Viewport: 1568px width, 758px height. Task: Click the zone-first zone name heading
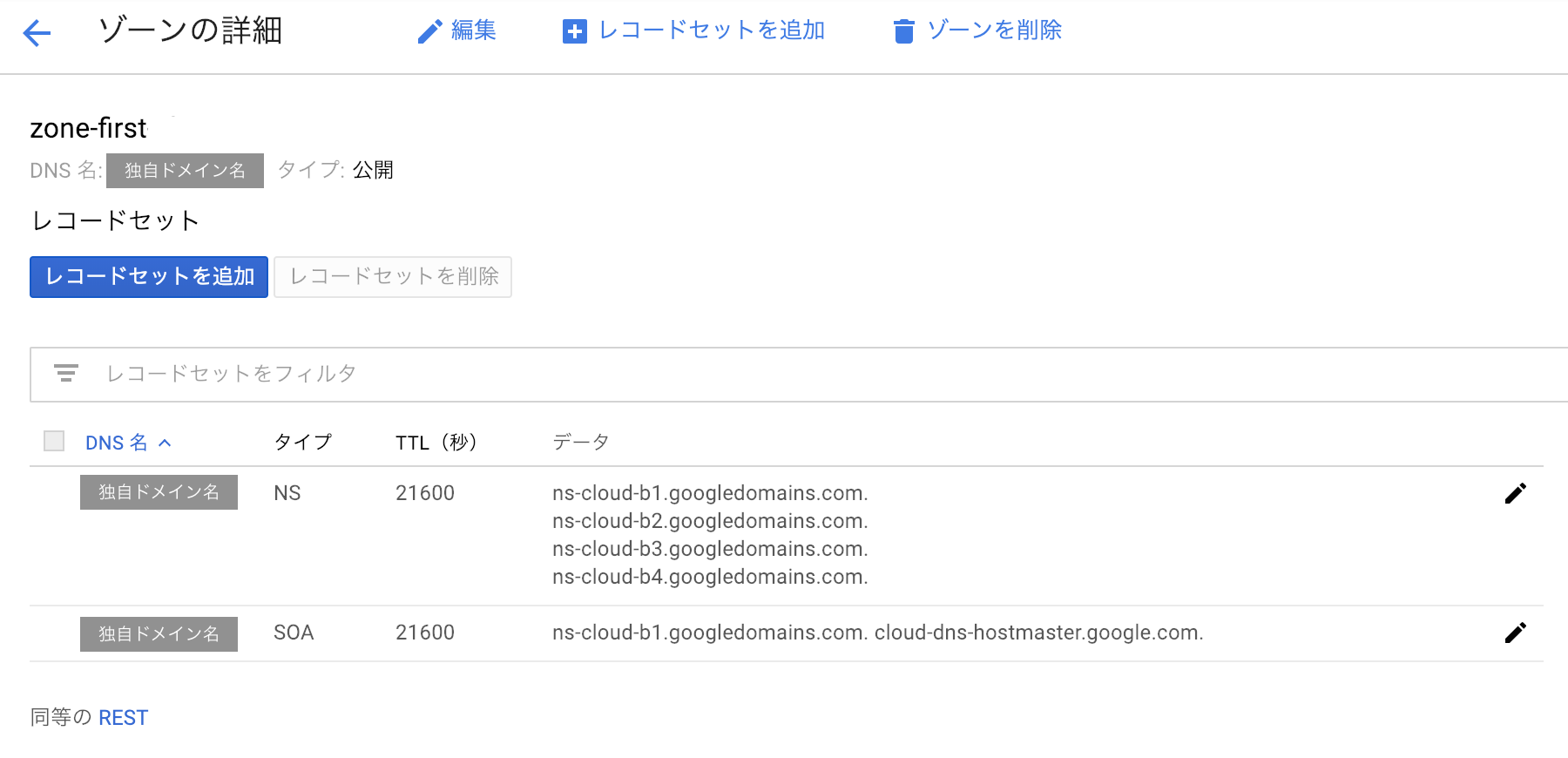pos(89,128)
